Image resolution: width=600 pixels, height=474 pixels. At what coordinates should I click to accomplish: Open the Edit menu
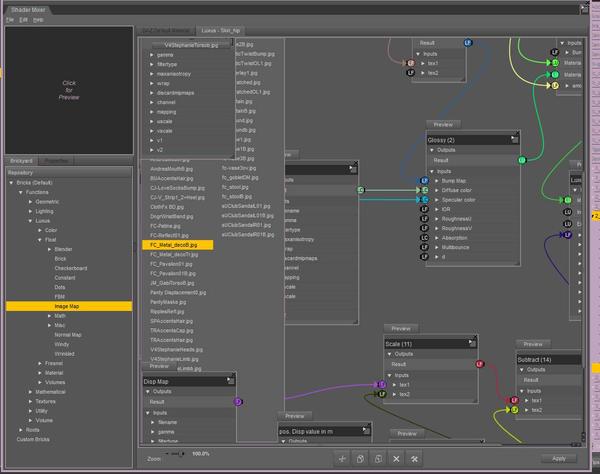point(23,20)
